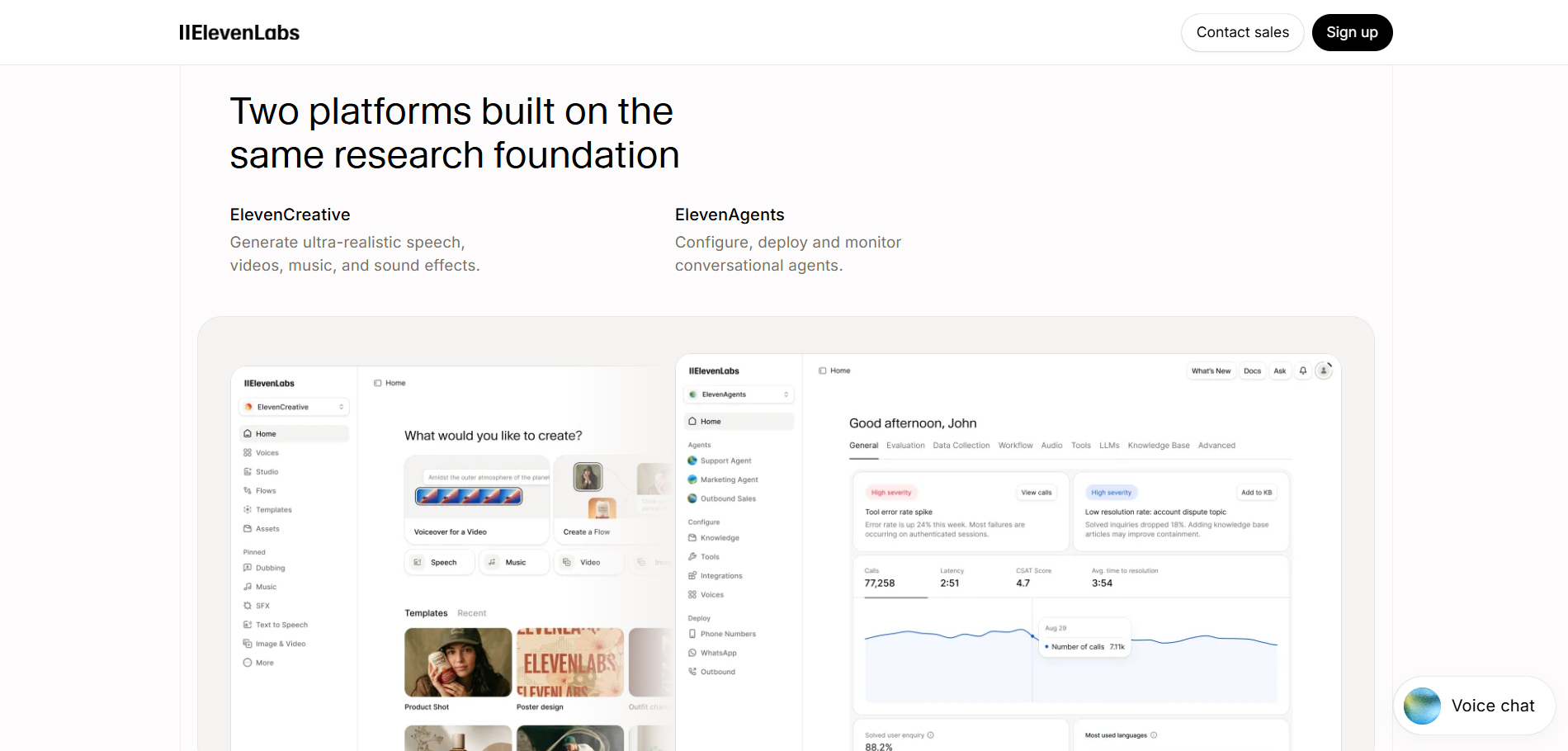The width and height of the screenshot is (1568, 751).
Task: Open the Voiceover for a Video card
Action: [477, 499]
